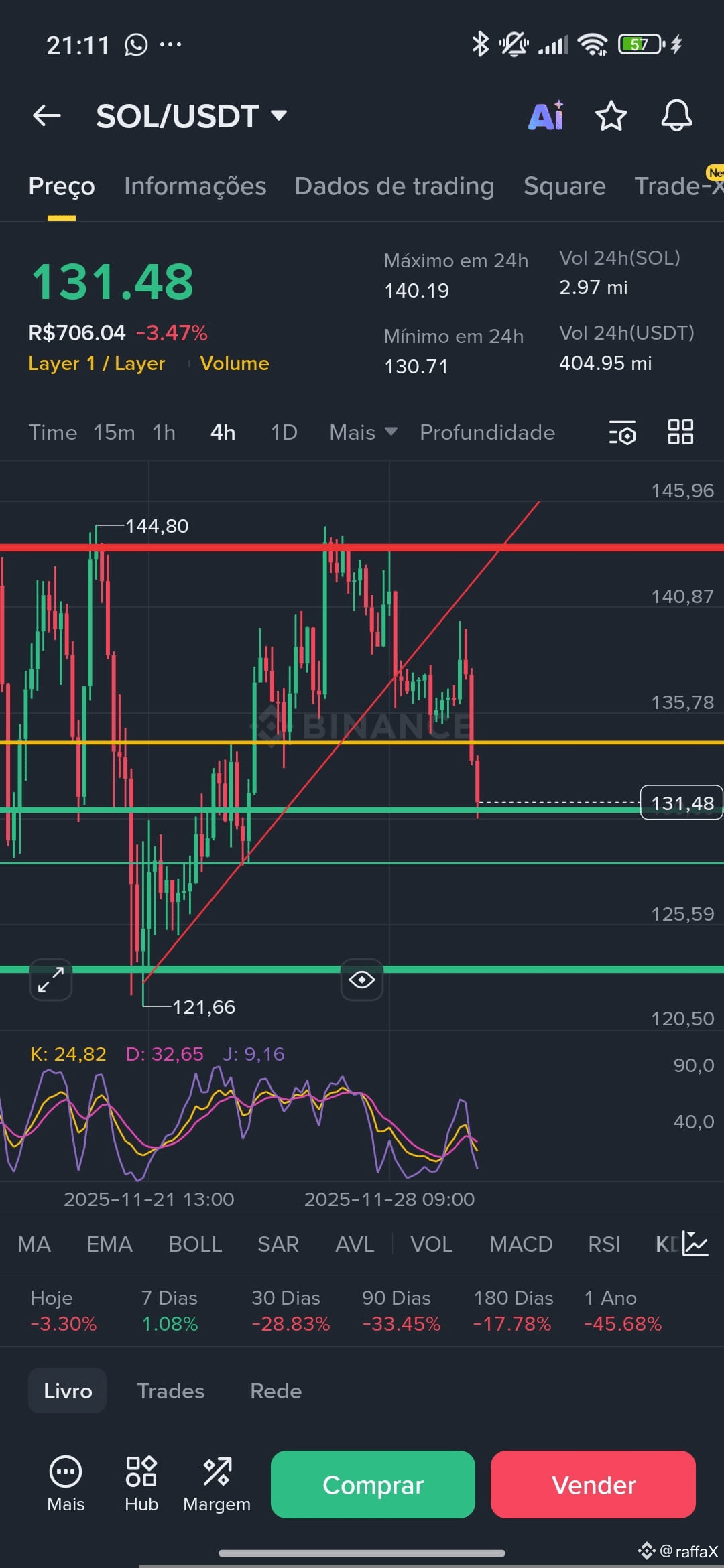724x1568 pixels.
Task: Click Mínimo em 24h value 130.71
Action: coord(416,367)
